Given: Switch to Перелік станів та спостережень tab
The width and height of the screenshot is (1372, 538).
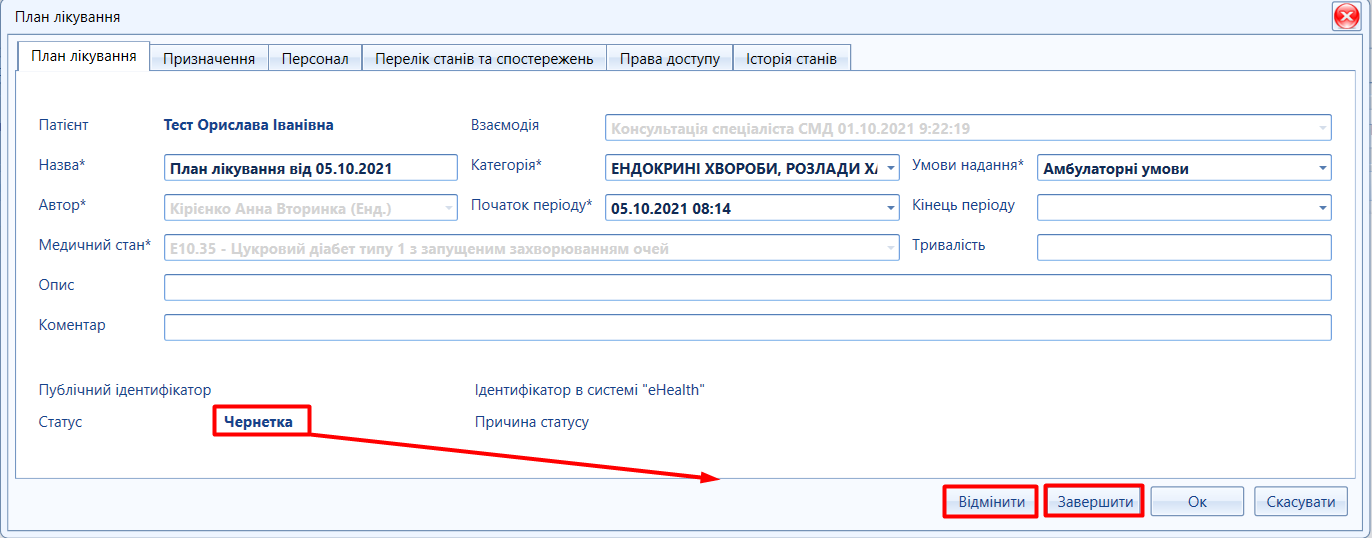Looking at the screenshot, I should [x=484, y=59].
